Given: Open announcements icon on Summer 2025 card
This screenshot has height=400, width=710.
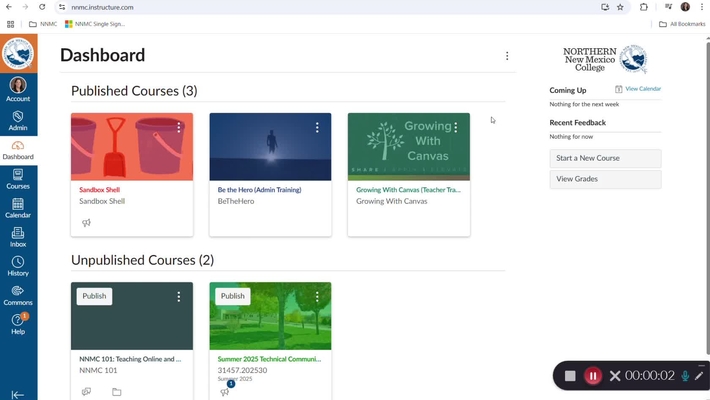Looking at the screenshot, I should (x=225, y=391).
